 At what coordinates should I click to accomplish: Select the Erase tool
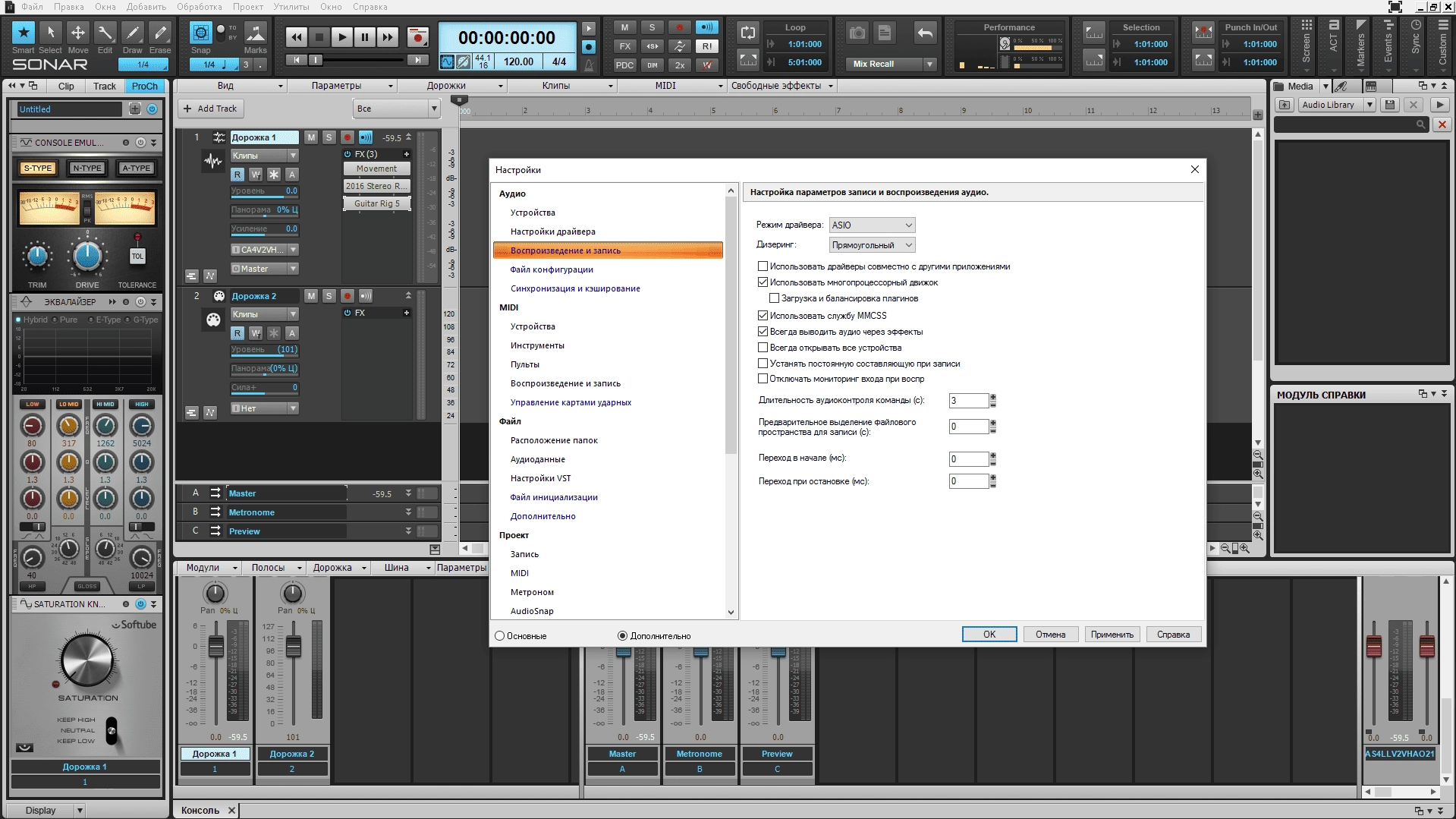[x=160, y=33]
